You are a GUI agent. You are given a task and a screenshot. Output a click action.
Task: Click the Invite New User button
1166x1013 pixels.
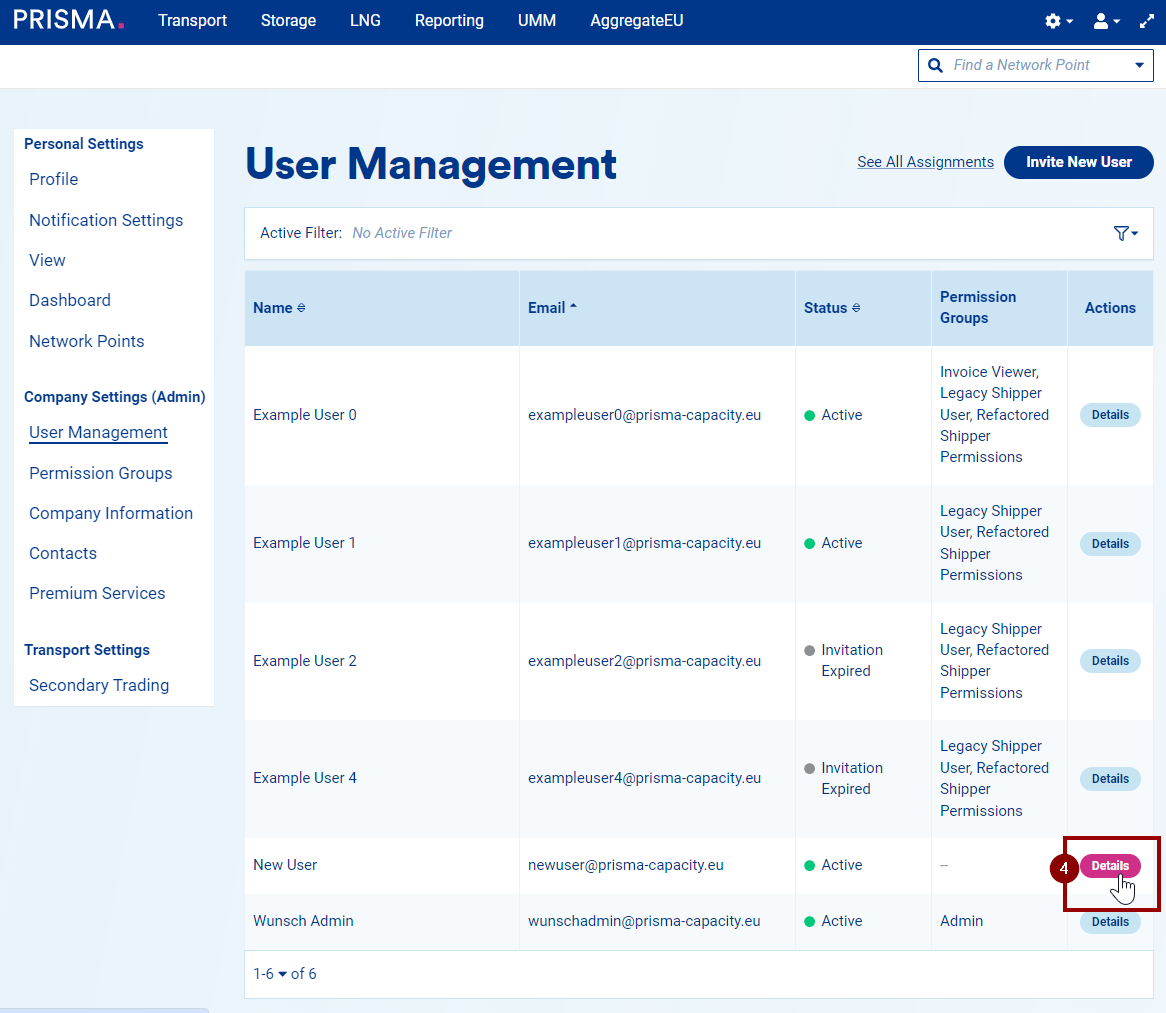[x=1078, y=162]
